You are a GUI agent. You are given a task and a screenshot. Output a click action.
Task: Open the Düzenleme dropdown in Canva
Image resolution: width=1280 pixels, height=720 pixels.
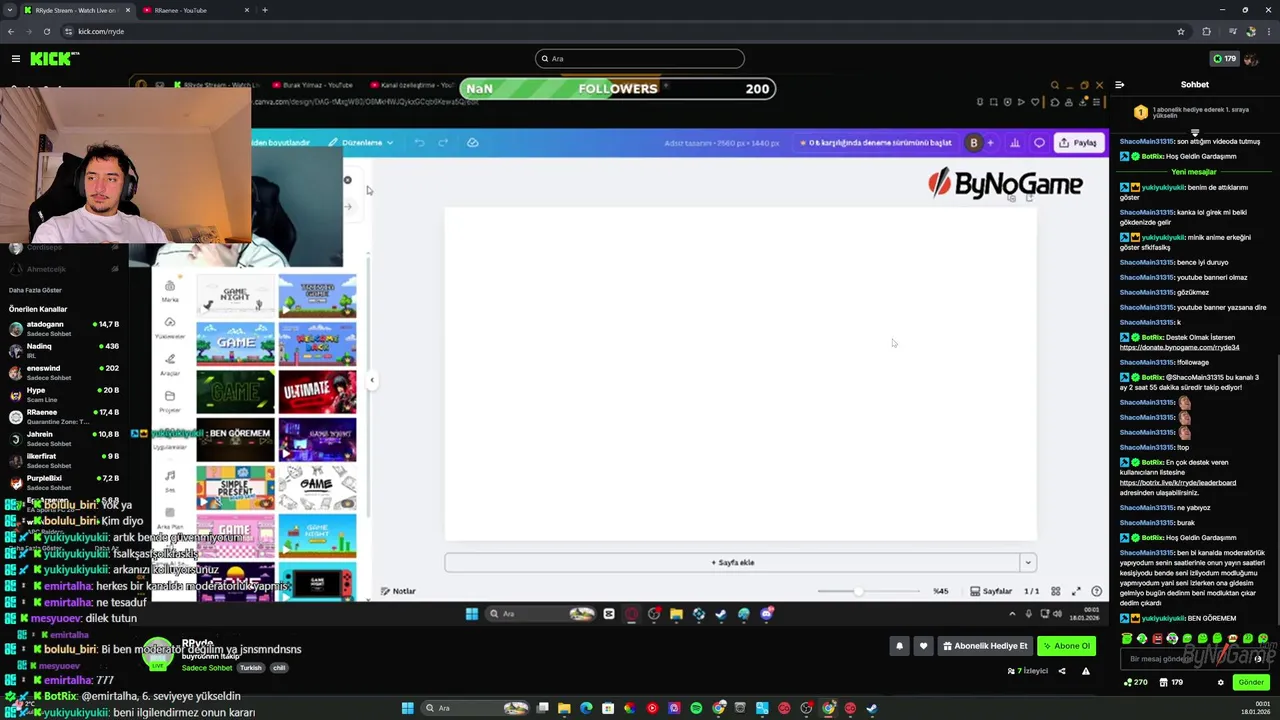(361, 143)
